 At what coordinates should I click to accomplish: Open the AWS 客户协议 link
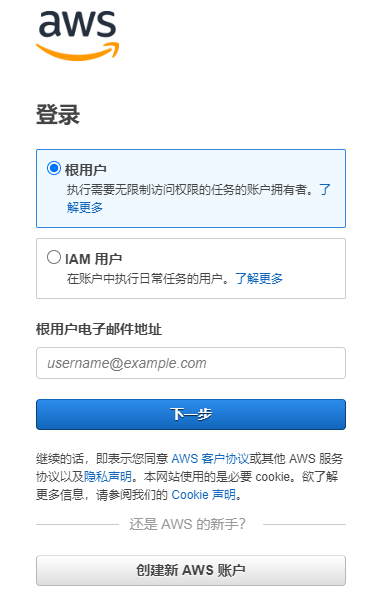click(x=210, y=459)
